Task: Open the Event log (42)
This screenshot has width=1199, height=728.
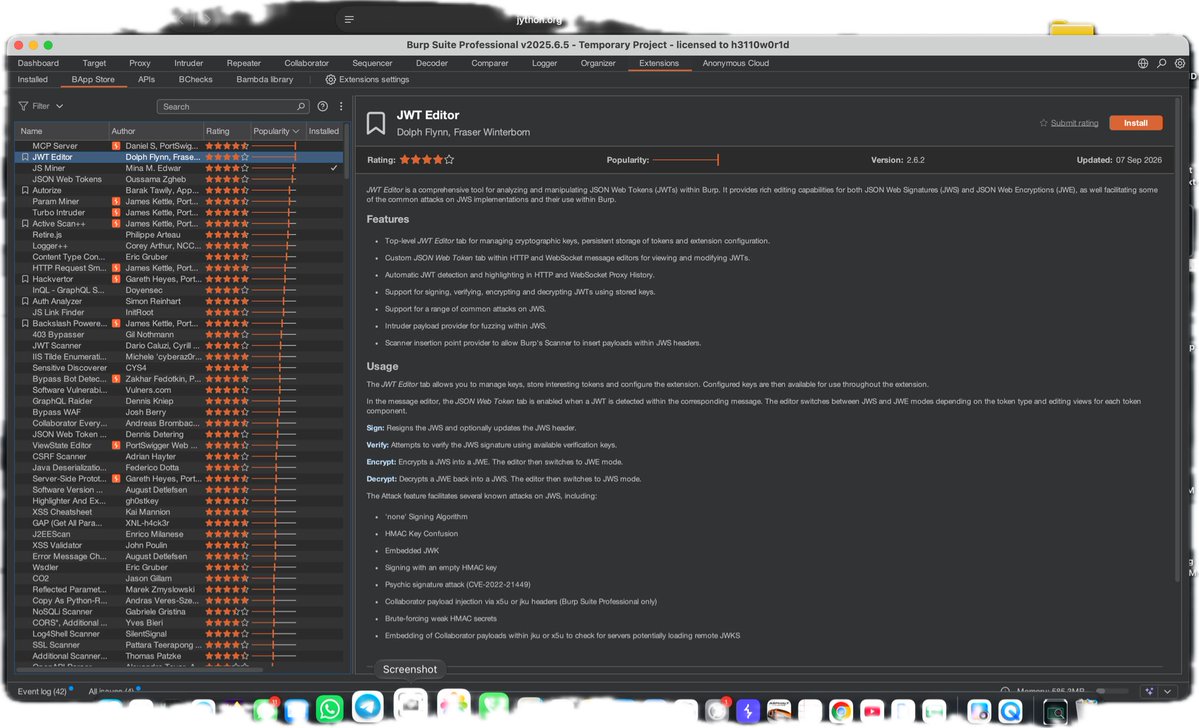Action: pyautogui.click(x=42, y=691)
